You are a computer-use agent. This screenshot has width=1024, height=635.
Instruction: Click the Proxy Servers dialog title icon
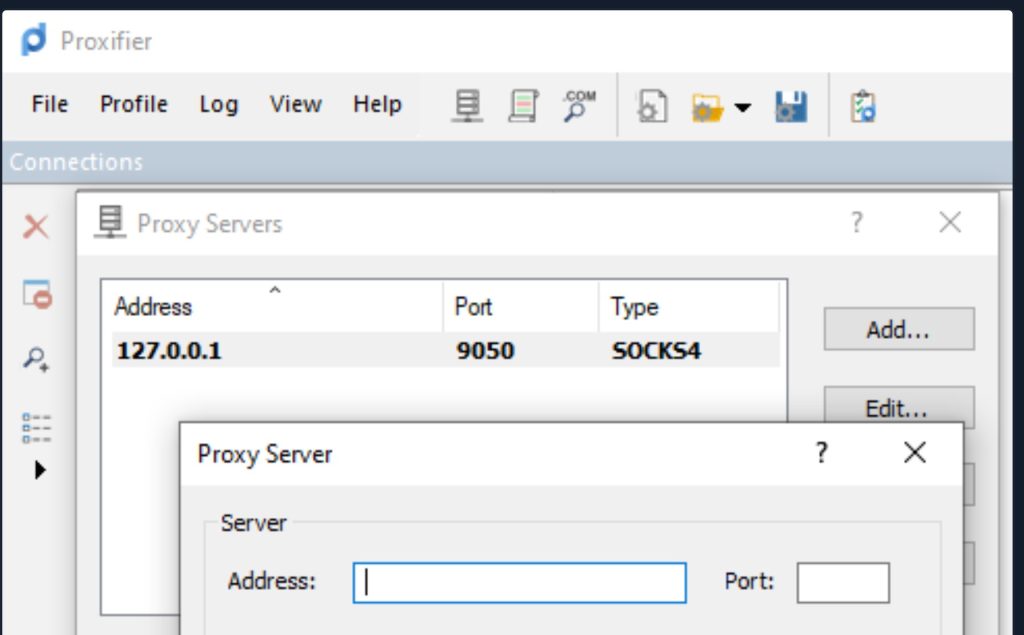click(x=110, y=222)
